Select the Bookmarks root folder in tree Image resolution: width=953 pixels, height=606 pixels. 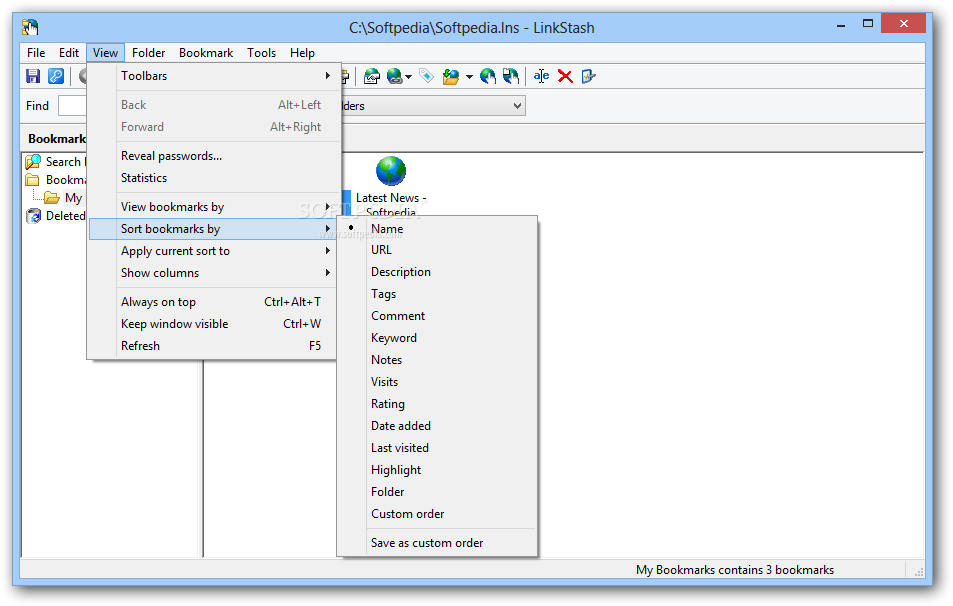coord(56,180)
